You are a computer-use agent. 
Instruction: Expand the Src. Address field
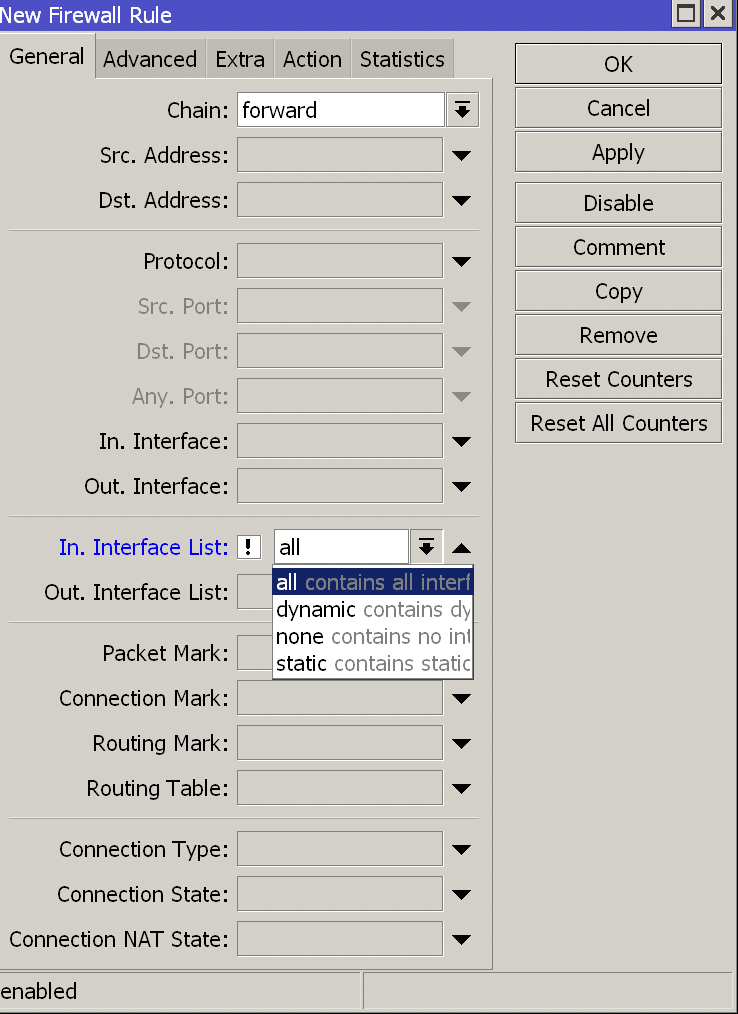pyautogui.click(x=461, y=156)
